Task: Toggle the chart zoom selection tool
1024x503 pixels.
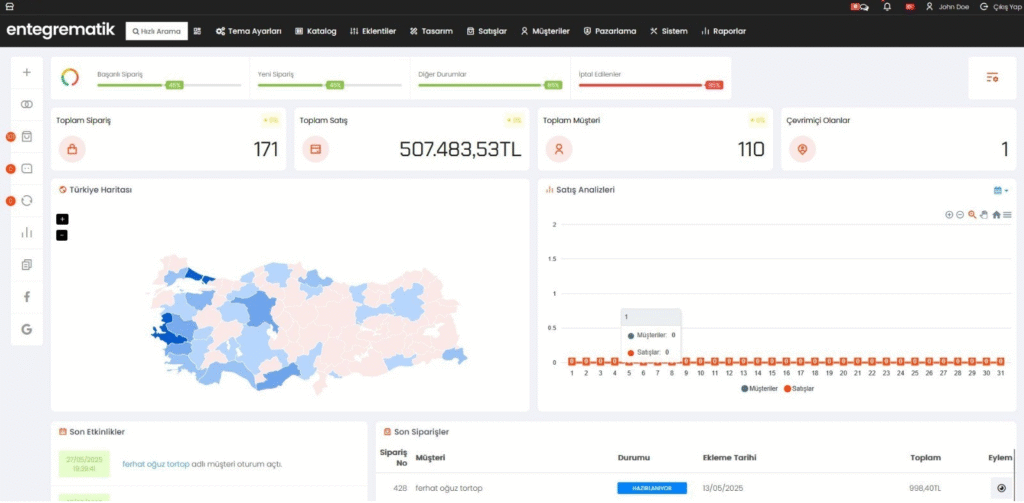Action: (x=972, y=215)
